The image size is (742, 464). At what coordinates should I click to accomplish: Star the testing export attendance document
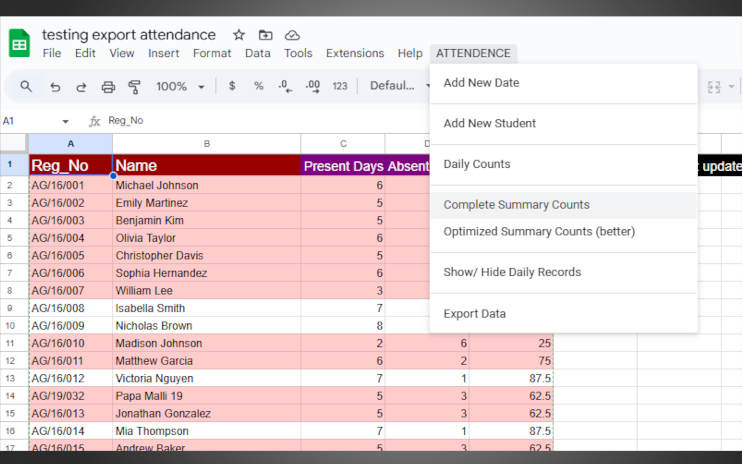coord(239,35)
